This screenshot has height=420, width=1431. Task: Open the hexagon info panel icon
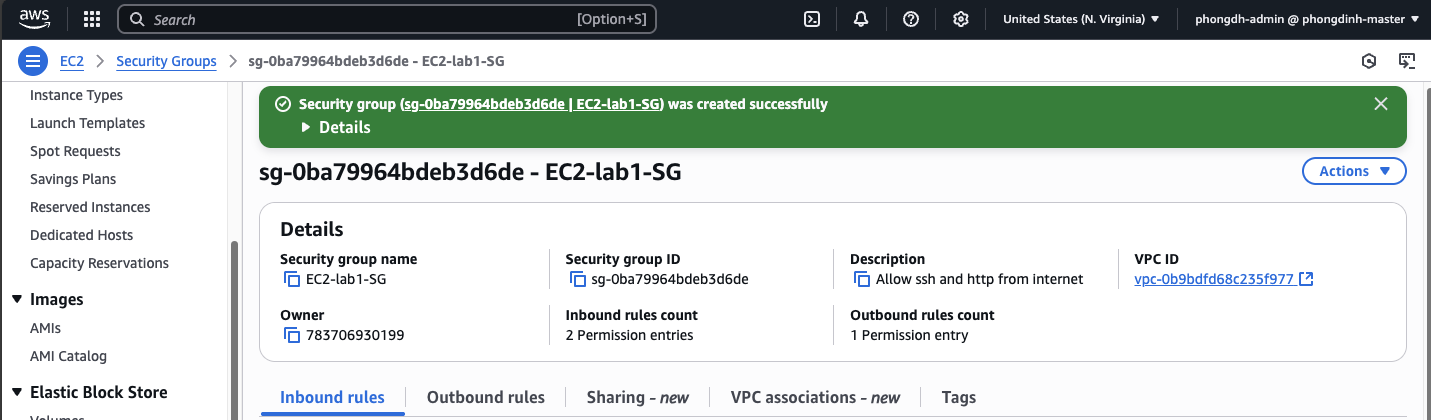point(1369,61)
